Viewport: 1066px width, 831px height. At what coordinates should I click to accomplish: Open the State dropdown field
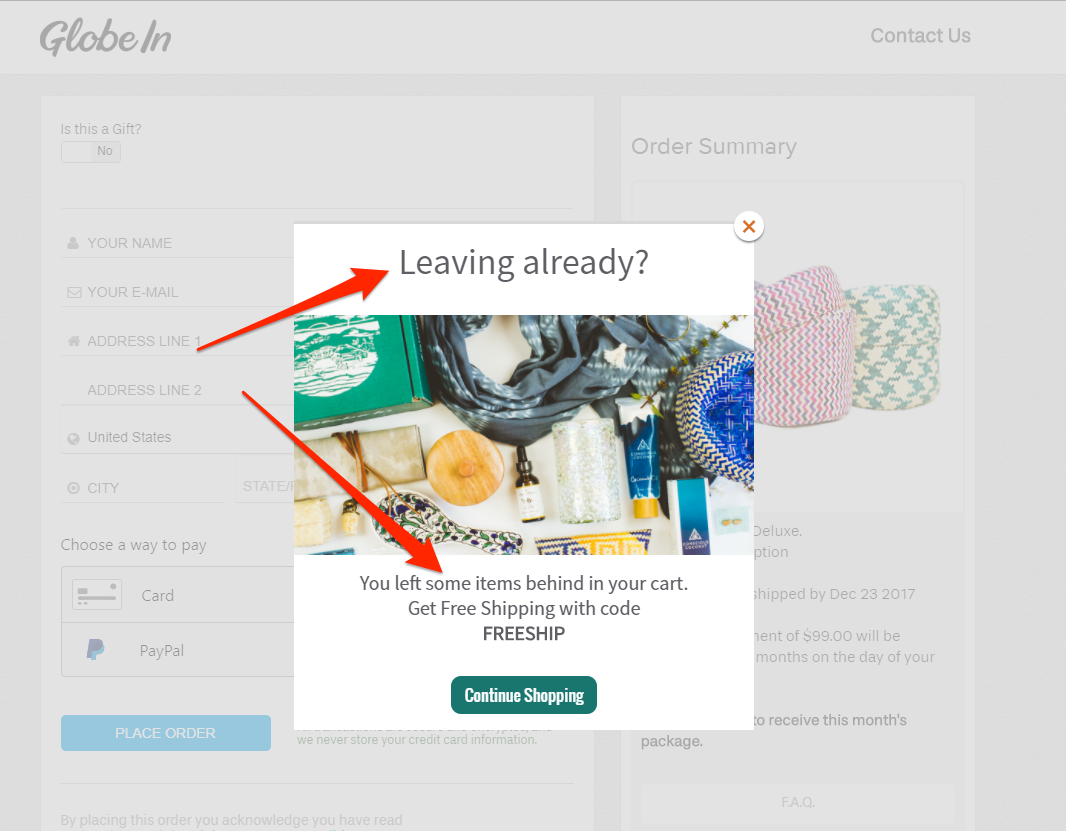click(265, 486)
